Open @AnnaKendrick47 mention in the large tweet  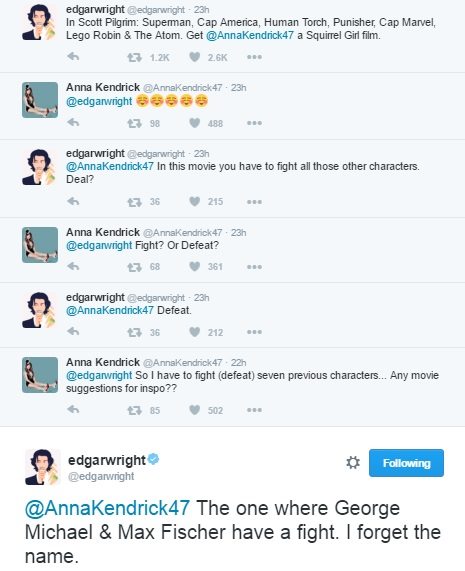pyautogui.click(x=107, y=508)
